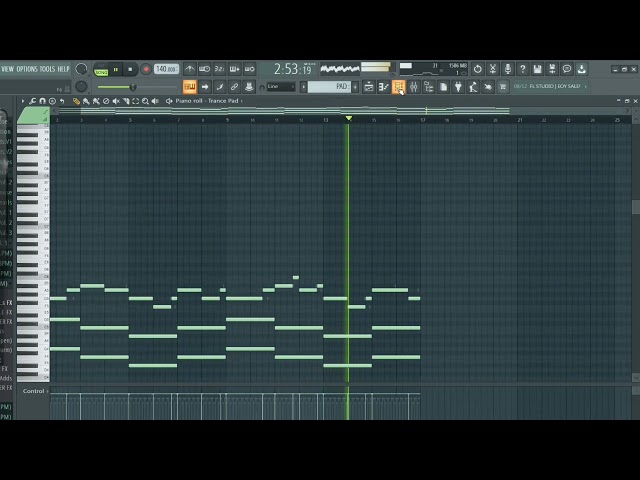
Task: Click the song position slider
Action: 136,87
